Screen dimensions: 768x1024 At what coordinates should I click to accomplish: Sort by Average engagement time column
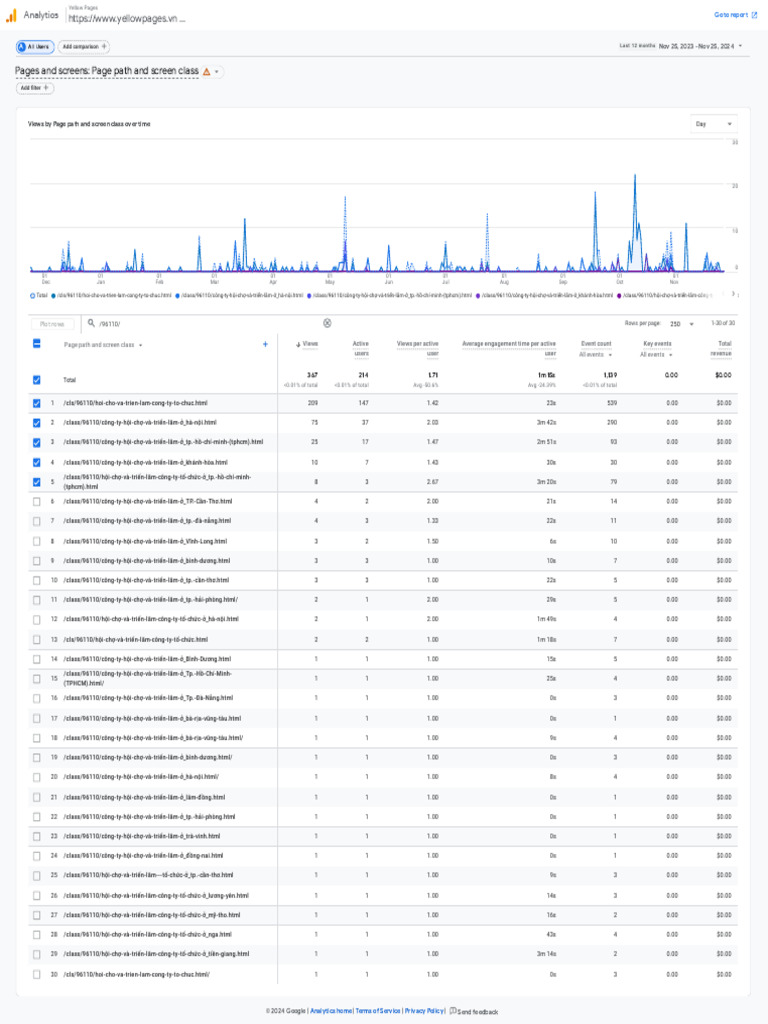pyautogui.click(x=509, y=348)
